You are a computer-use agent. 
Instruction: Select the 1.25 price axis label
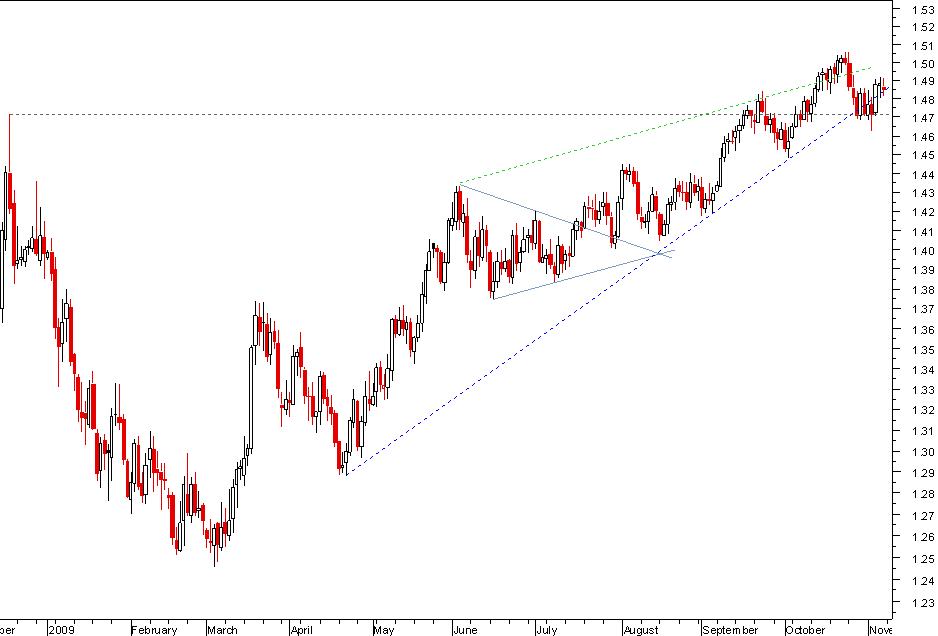click(924, 559)
